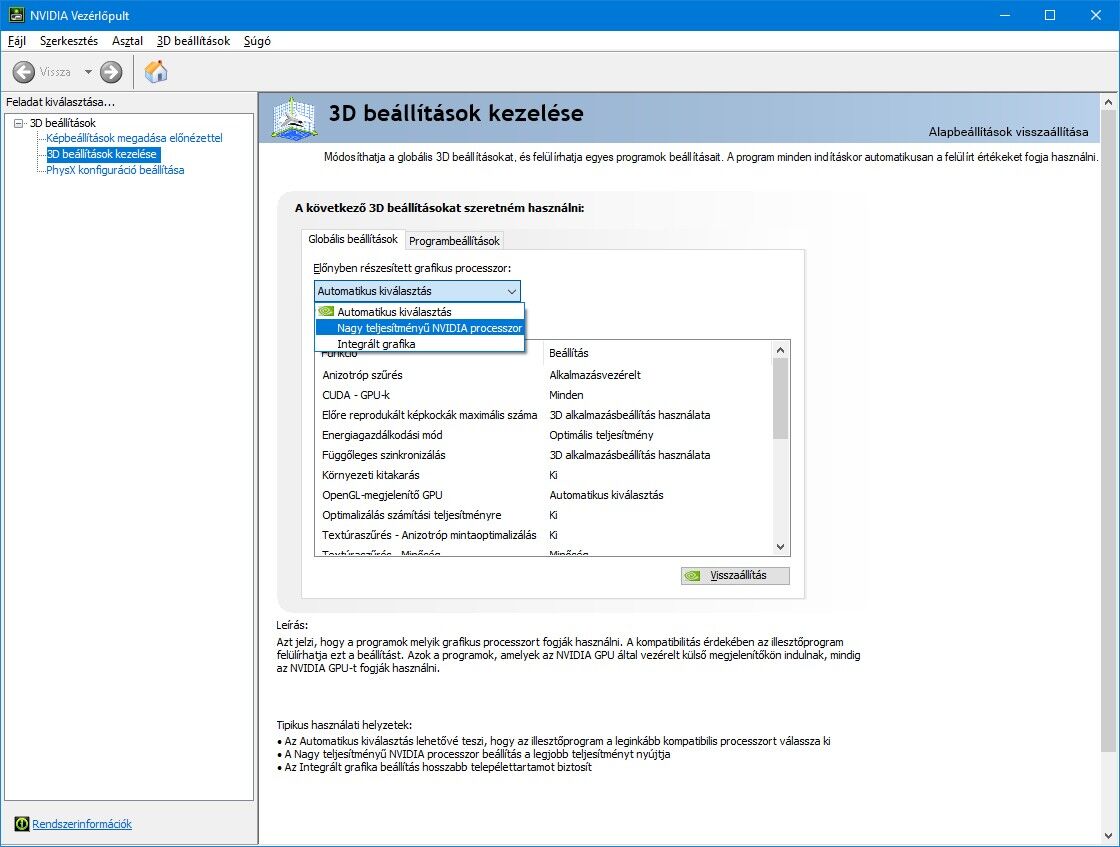Image resolution: width=1120 pixels, height=847 pixels.
Task: Open the Rendszerinformációk link
Action: click(x=82, y=823)
